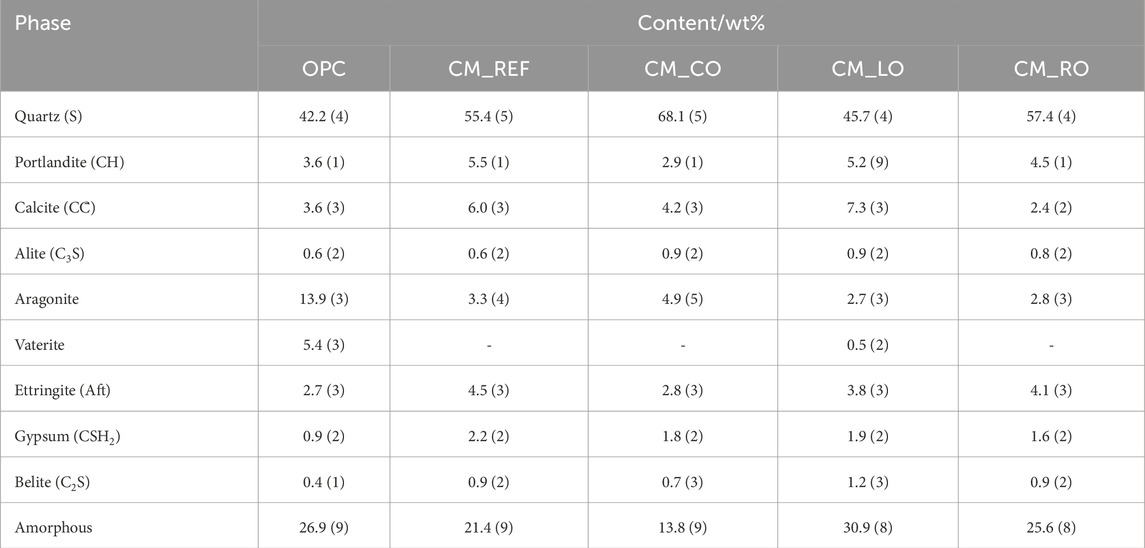The height and width of the screenshot is (548, 1145).
Task: Select Amorphous value 25.6 (8) under CM_RO
Action: [x=1051, y=527]
